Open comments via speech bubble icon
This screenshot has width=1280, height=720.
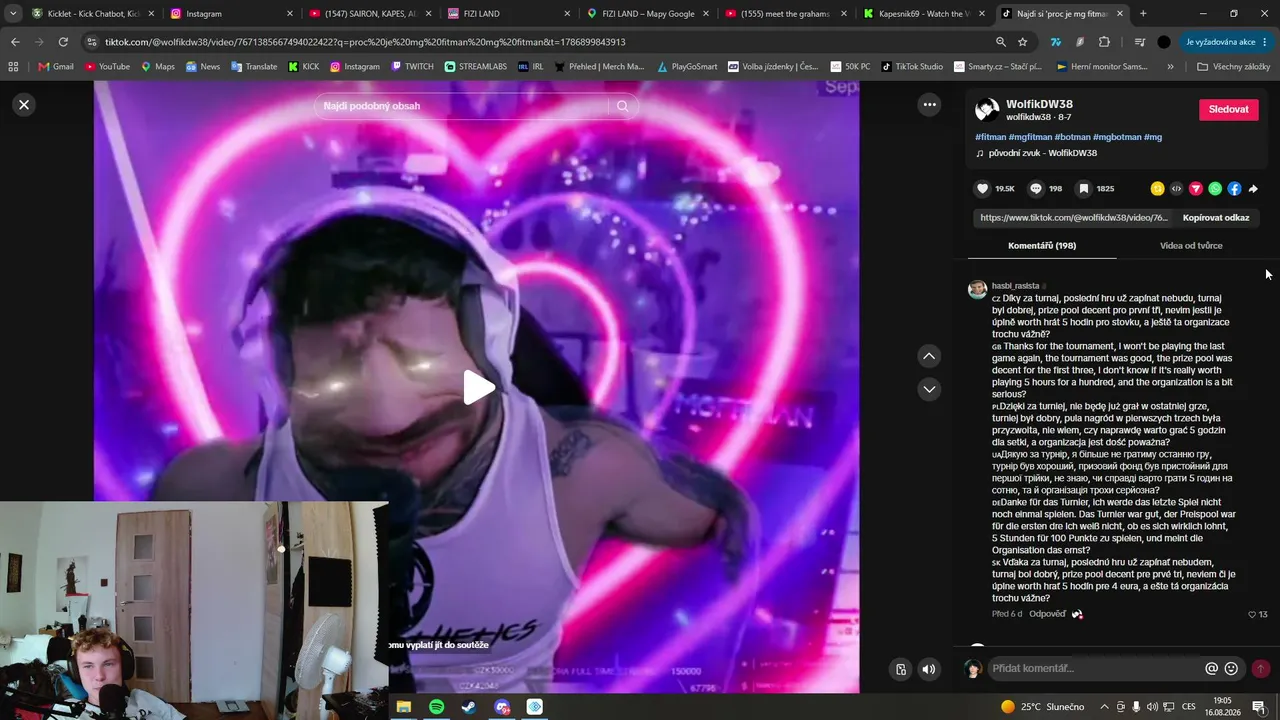(1036, 188)
